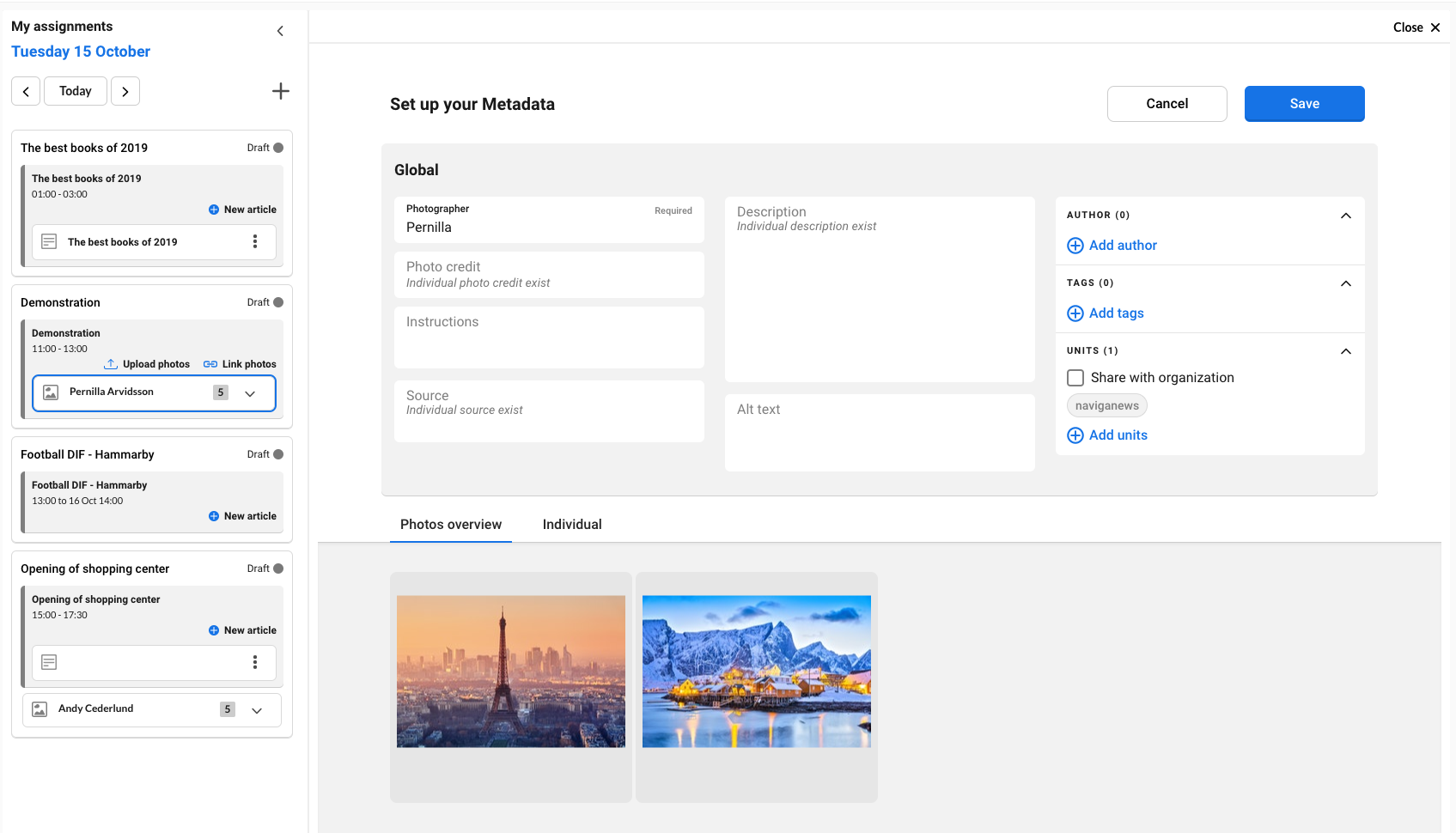1456x833 pixels.
Task: Collapse the Author section
Action: pos(1346,216)
